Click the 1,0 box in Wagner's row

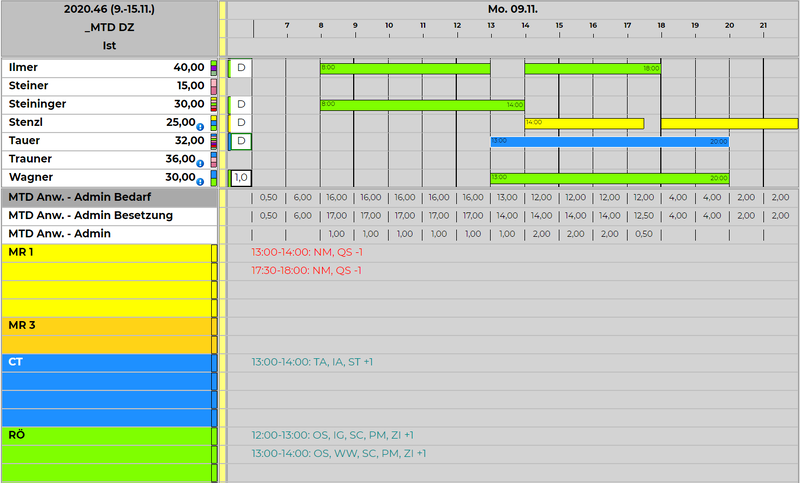tap(240, 178)
